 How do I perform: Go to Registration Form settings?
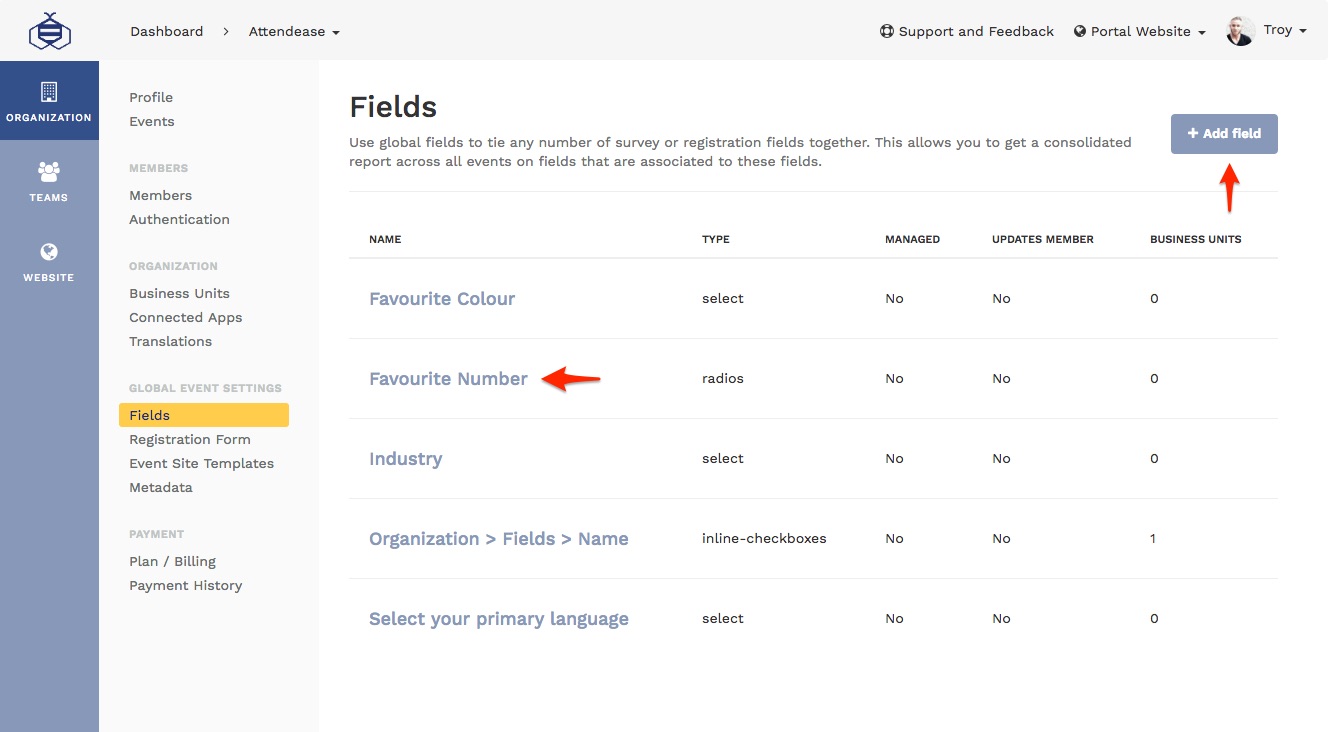189,439
